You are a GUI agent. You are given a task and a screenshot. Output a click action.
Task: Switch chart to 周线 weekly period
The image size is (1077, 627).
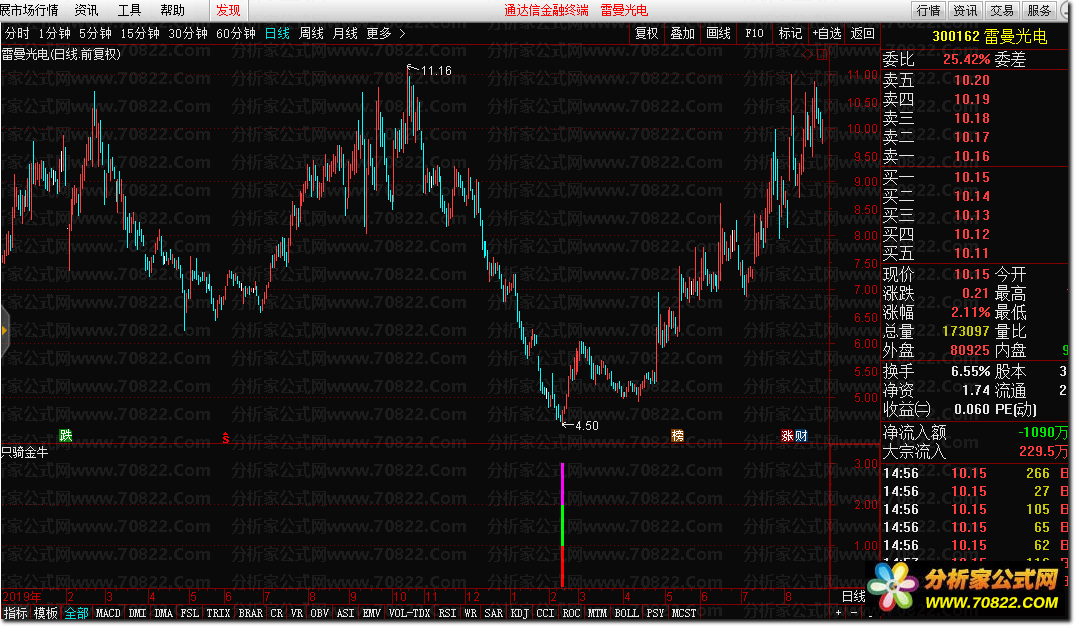tap(311, 33)
